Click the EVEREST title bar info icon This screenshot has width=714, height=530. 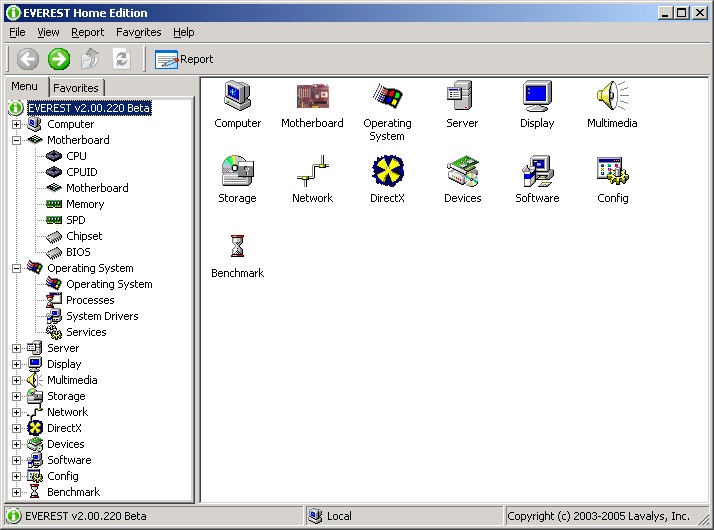coord(13,13)
